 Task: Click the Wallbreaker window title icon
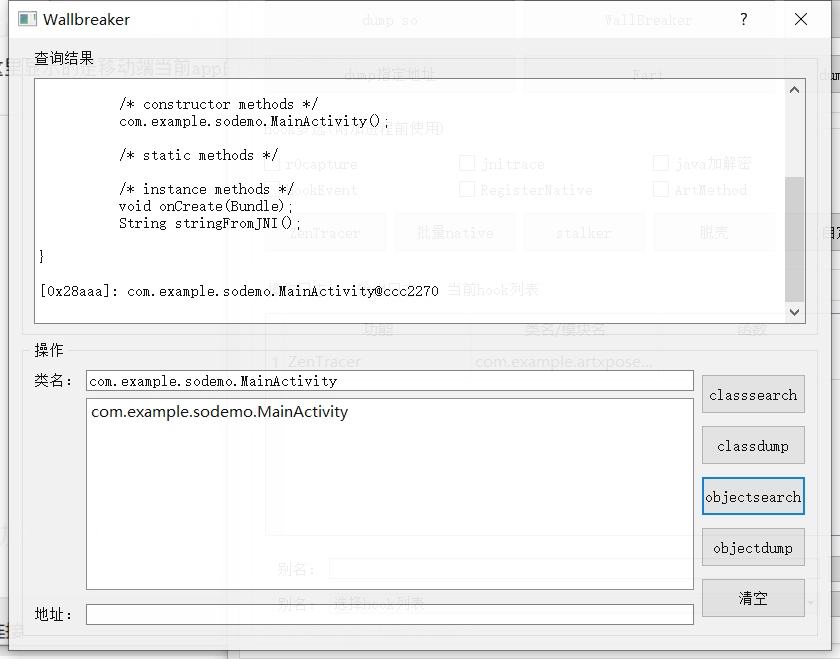[27, 19]
